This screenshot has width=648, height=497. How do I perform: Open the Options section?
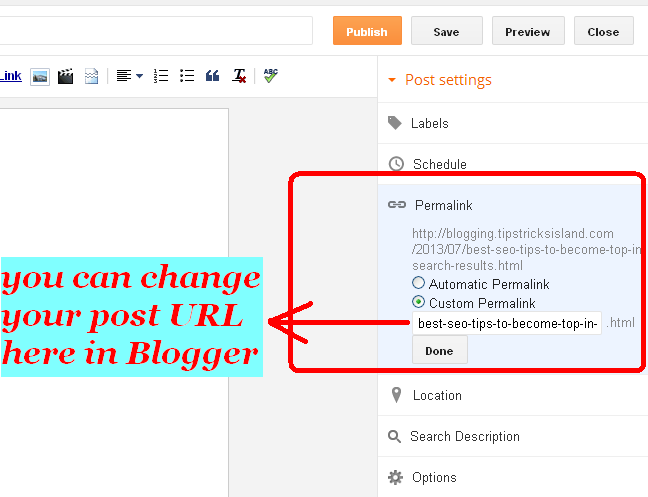(x=513, y=477)
